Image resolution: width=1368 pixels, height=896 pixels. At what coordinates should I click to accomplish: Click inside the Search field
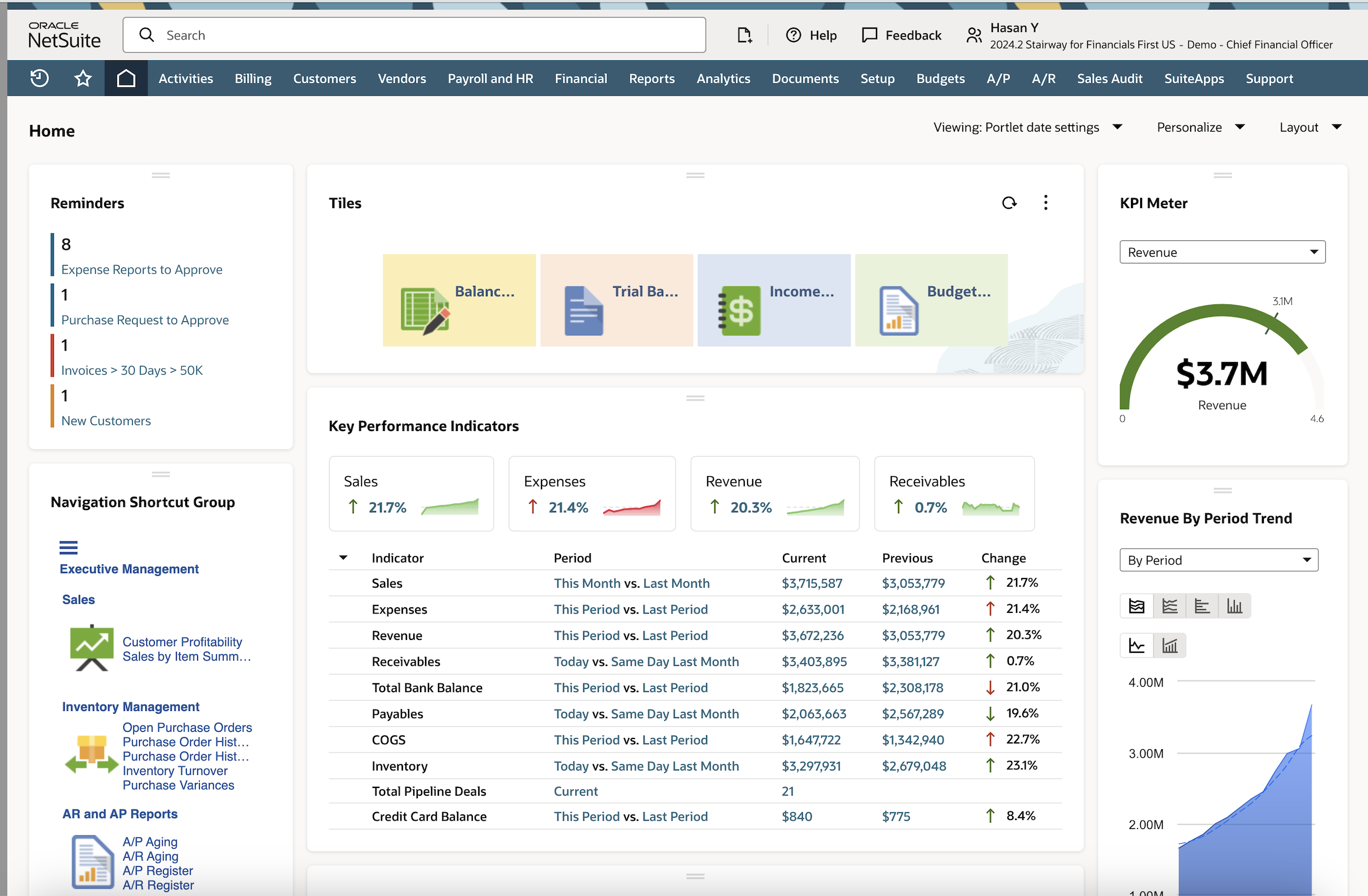tap(414, 34)
